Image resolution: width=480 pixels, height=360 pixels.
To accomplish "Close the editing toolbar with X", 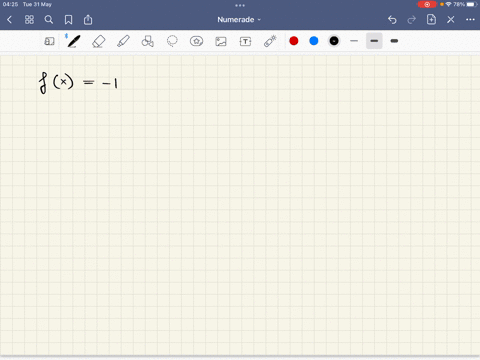I will 451,20.
